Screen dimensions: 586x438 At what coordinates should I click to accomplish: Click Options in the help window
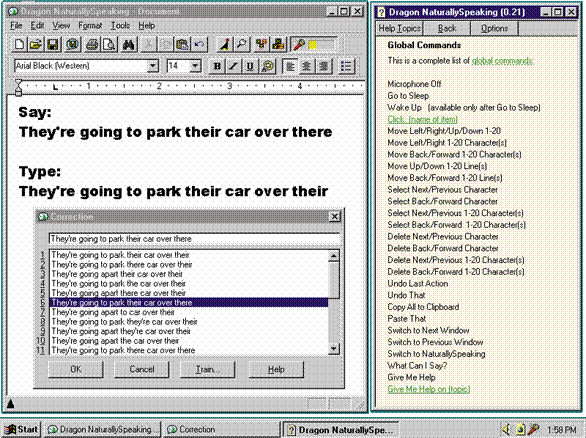point(494,28)
